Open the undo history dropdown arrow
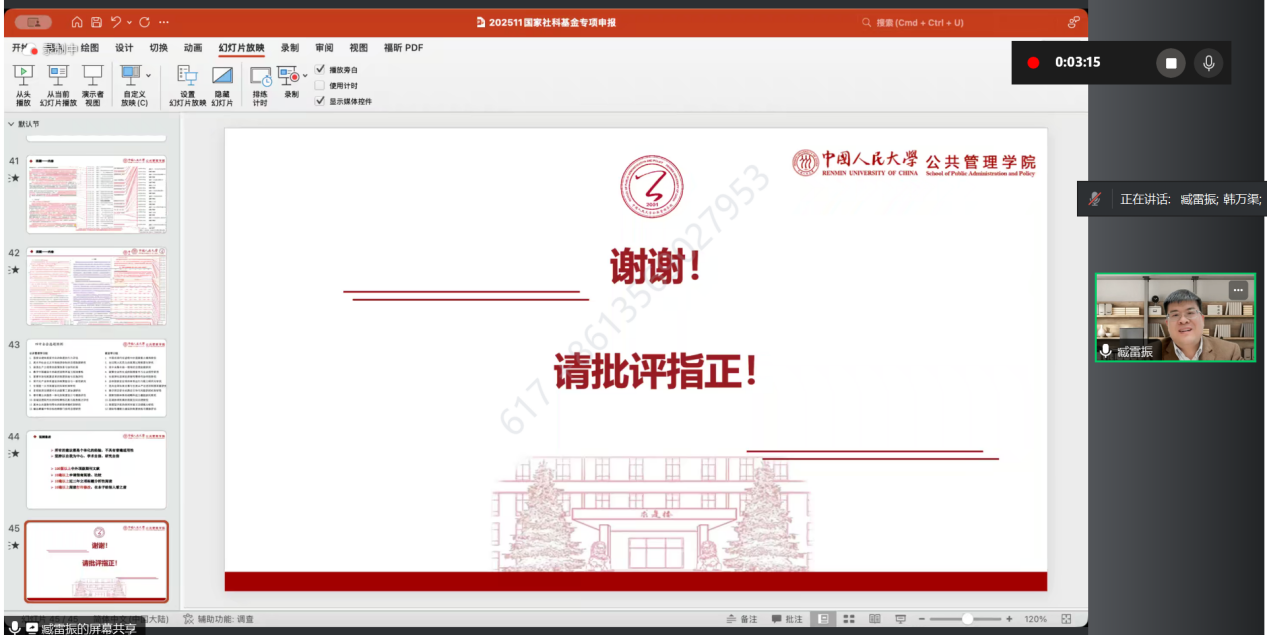Image resolution: width=1267 pixels, height=635 pixels. tap(129, 22)
